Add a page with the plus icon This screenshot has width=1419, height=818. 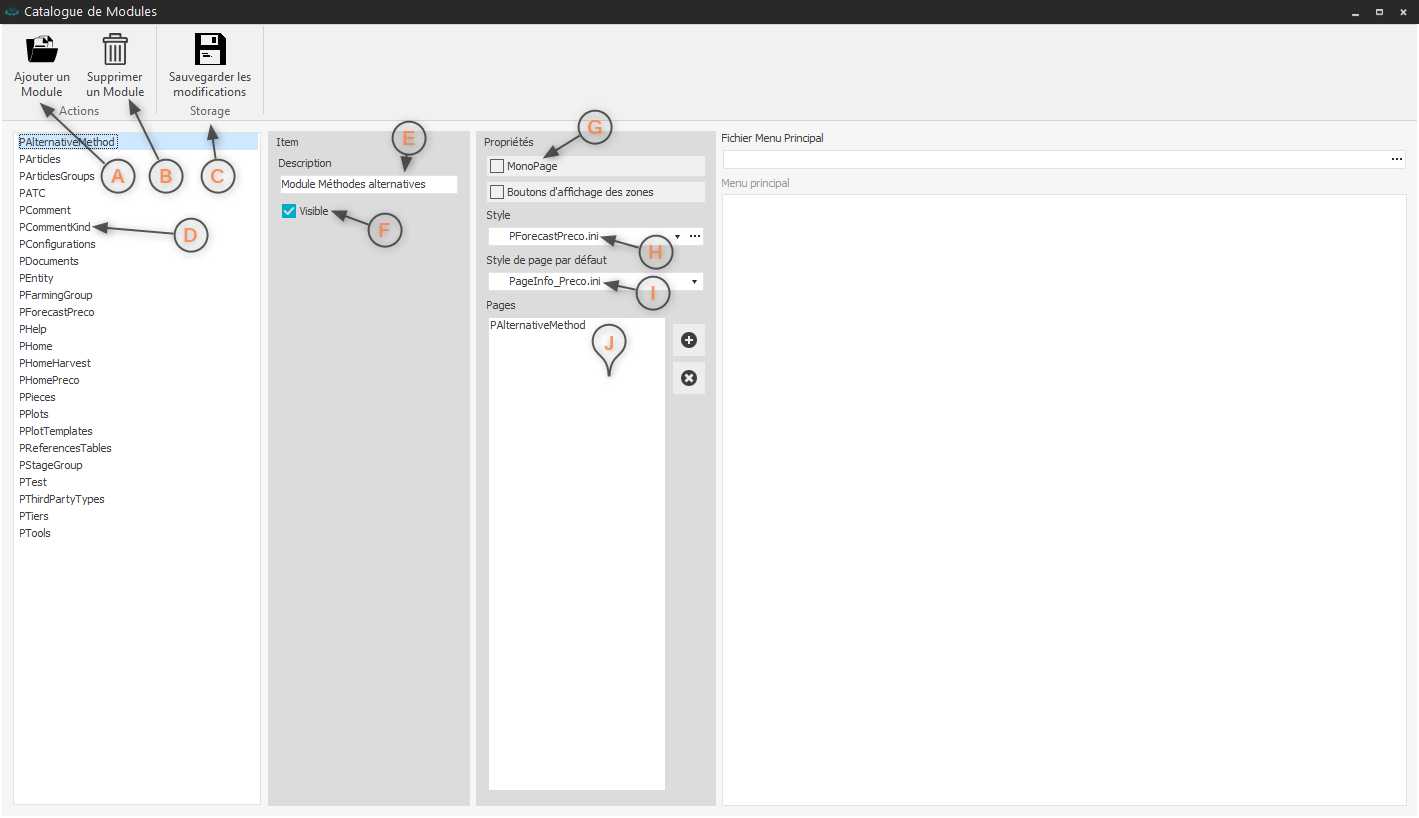click(x=688, y=341)
